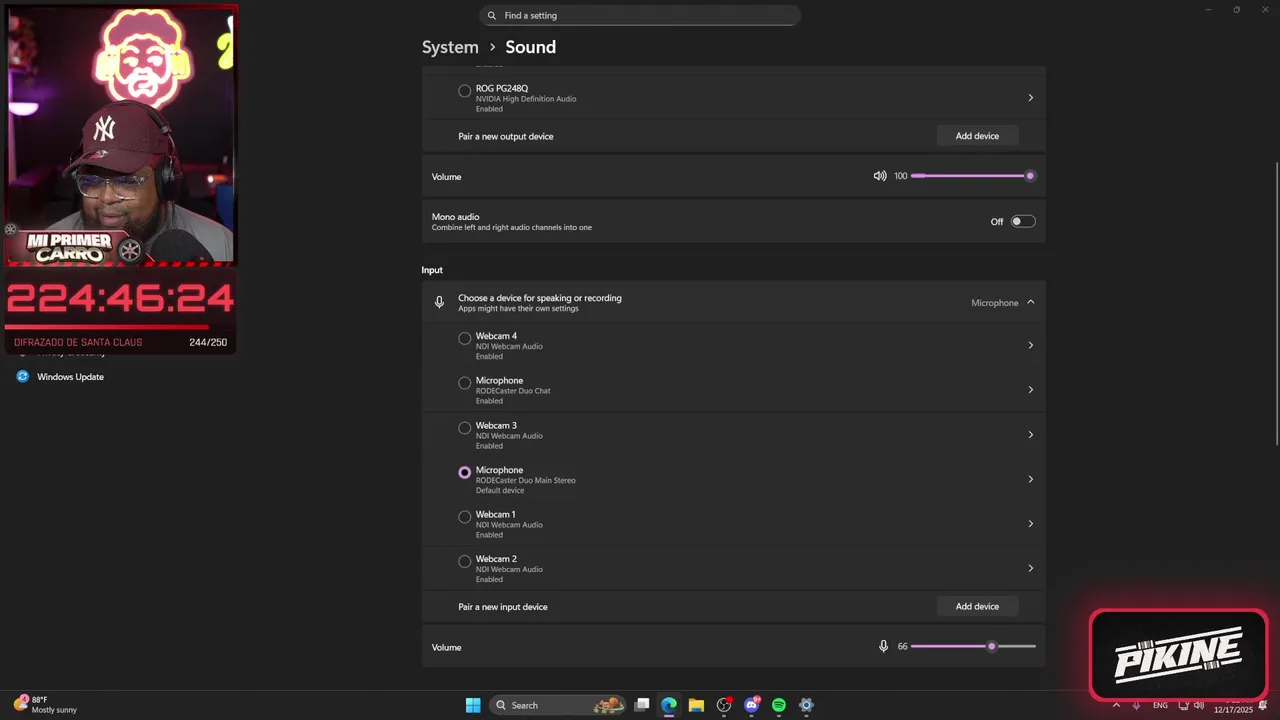
Task: Select RODECaster Duo Chat microphone input
Action: 464,383
